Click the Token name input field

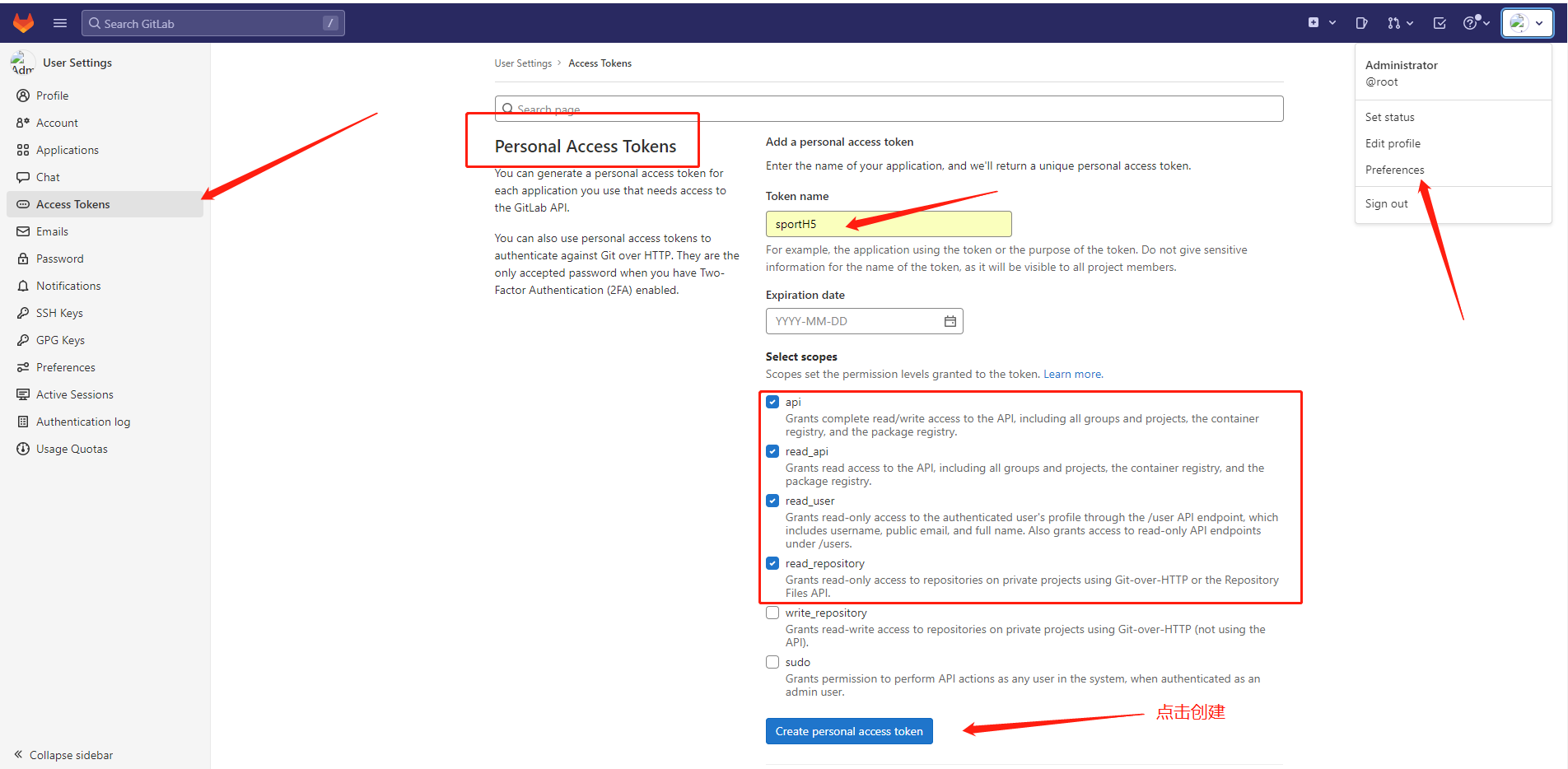[x=888, y=224]
